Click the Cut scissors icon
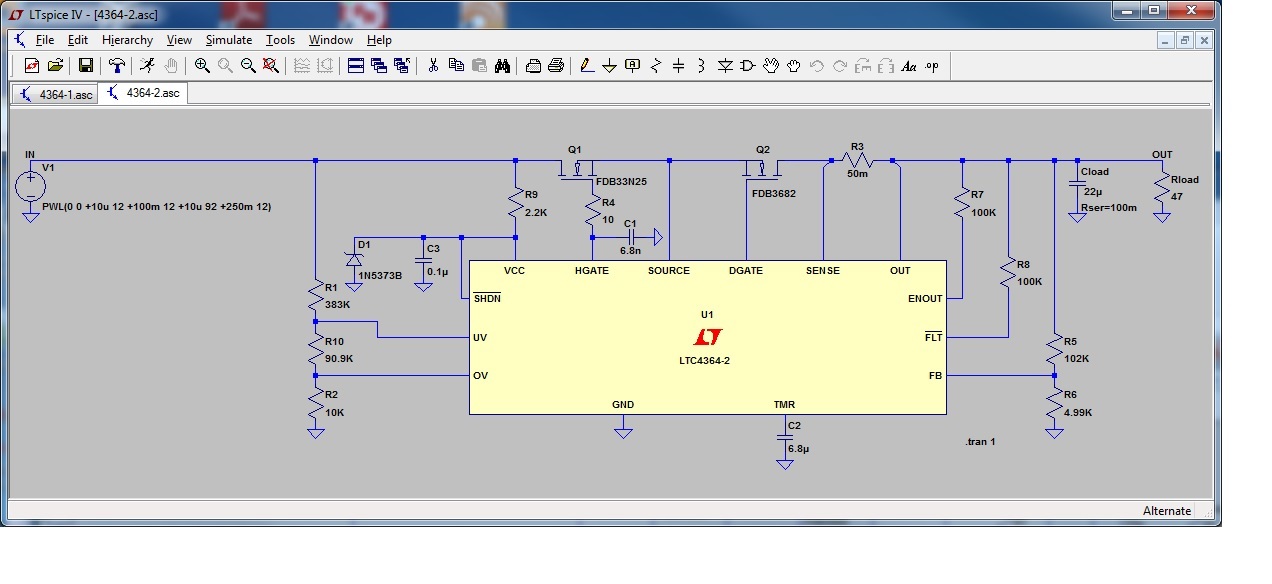Screen dimensions: 1272x584 pyautogui.click(x=433, y=66)
